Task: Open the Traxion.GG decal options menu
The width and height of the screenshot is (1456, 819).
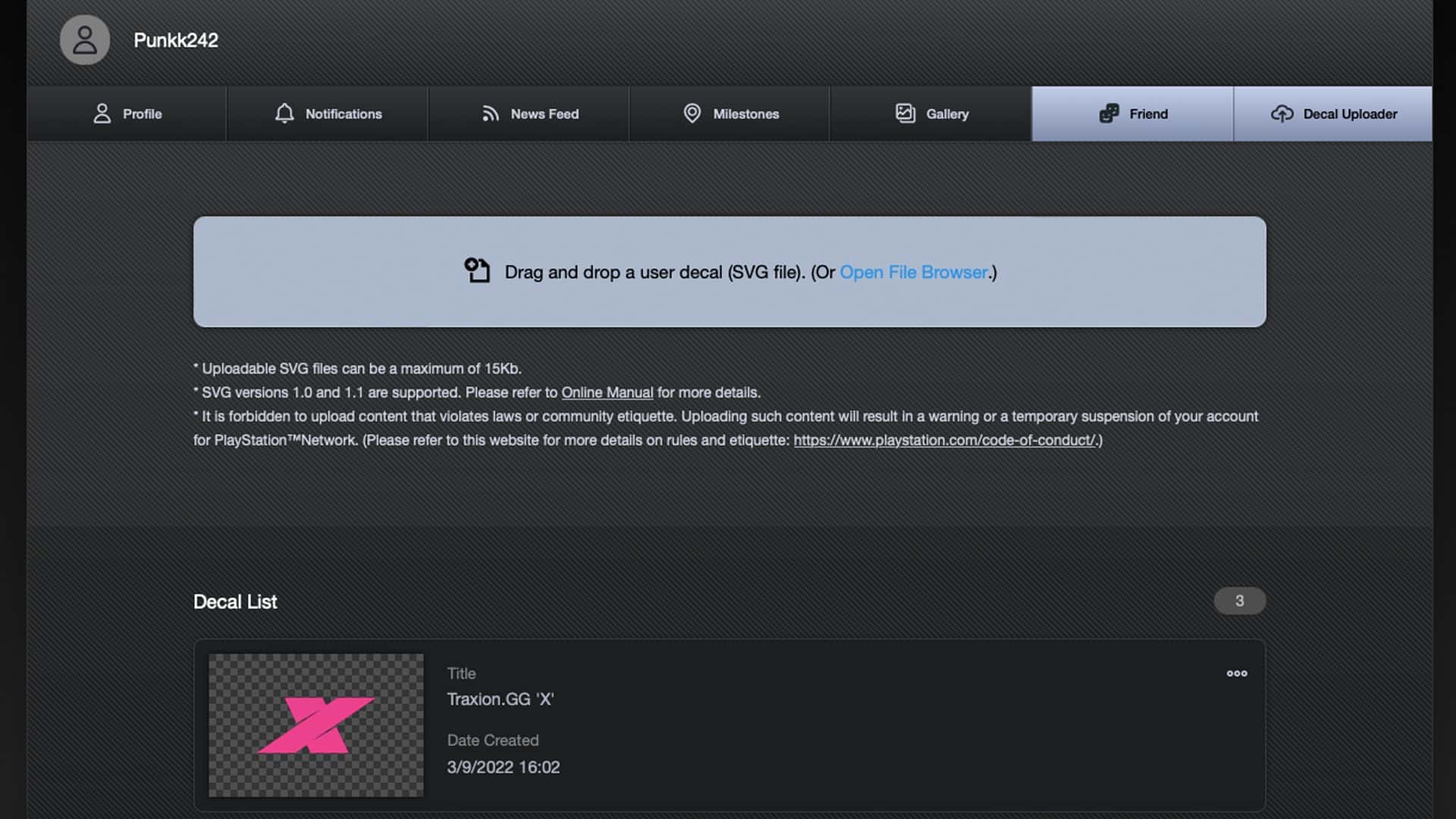Action: [x=1238, y=673]
